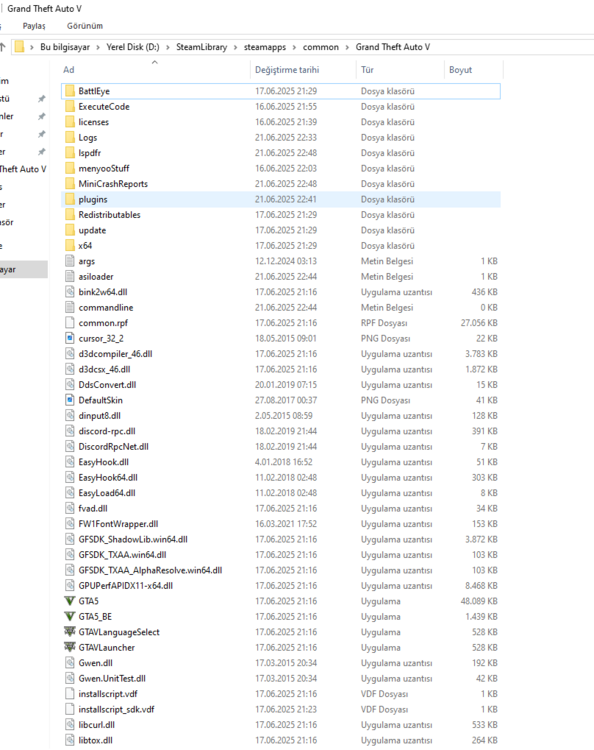Select the ExecuteCode folder icon

pyautogui.click(x=70, y=106)
